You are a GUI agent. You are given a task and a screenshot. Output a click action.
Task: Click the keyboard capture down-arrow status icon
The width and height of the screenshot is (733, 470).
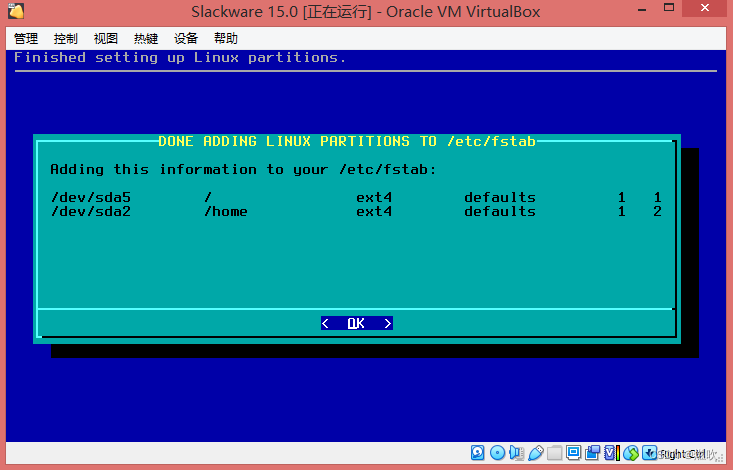tap(649, 452)
